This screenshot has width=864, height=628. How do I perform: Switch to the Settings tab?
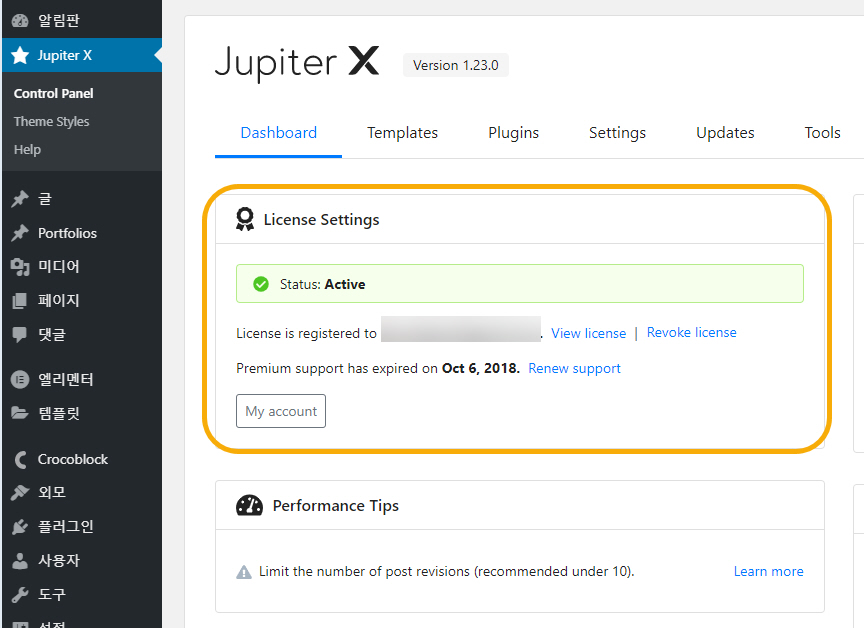[617, 133]
